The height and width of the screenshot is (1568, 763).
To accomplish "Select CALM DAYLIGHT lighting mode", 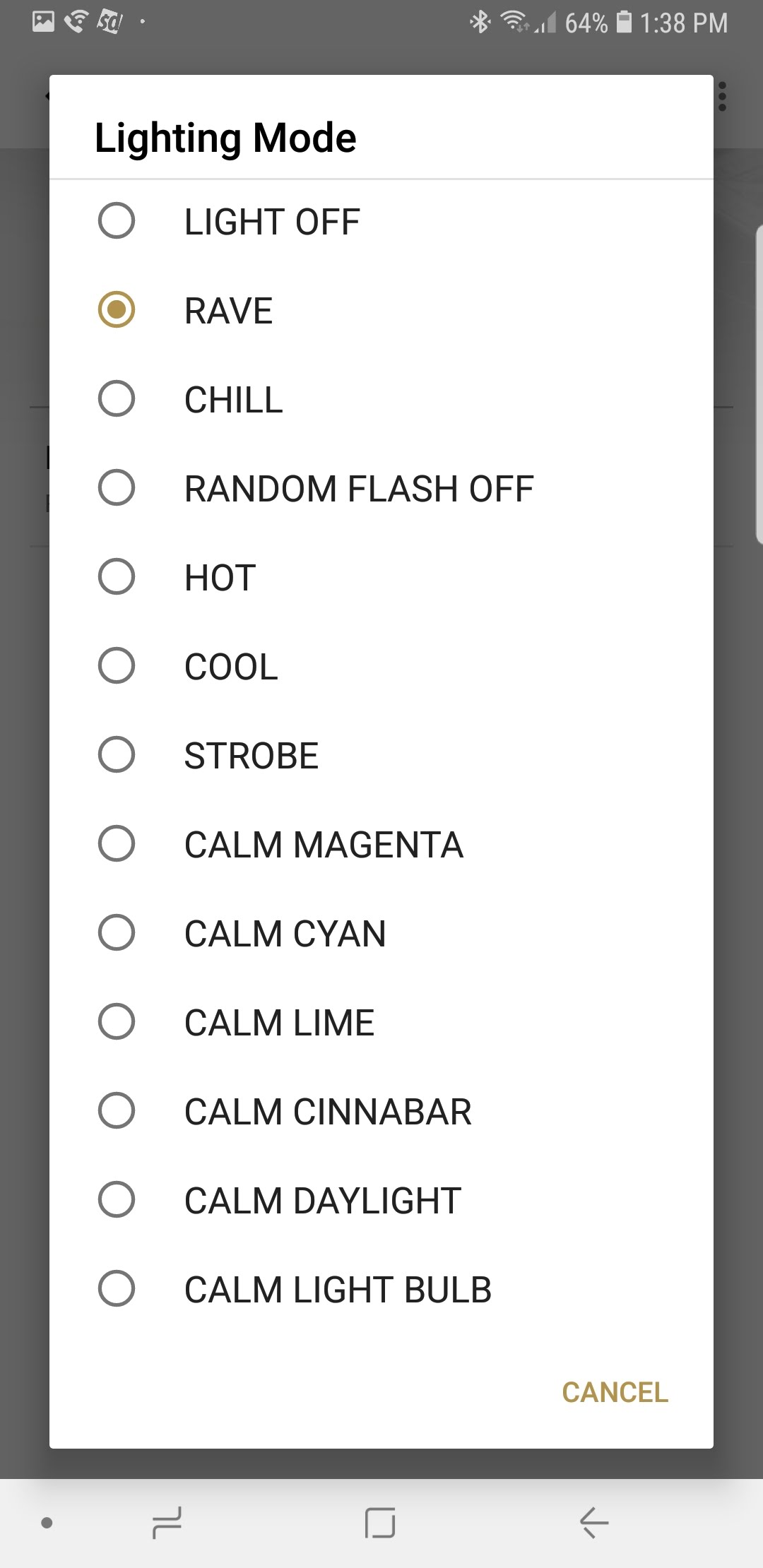I will point(117,1200).
